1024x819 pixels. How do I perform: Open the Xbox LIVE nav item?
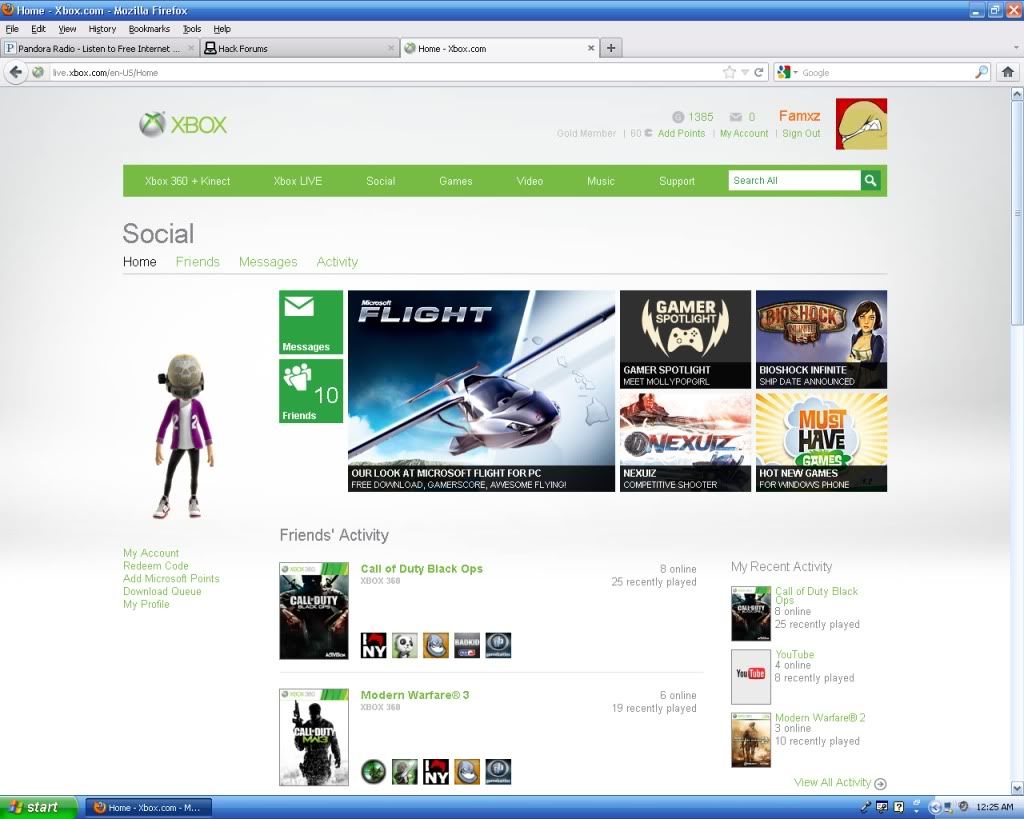[298, 181]
